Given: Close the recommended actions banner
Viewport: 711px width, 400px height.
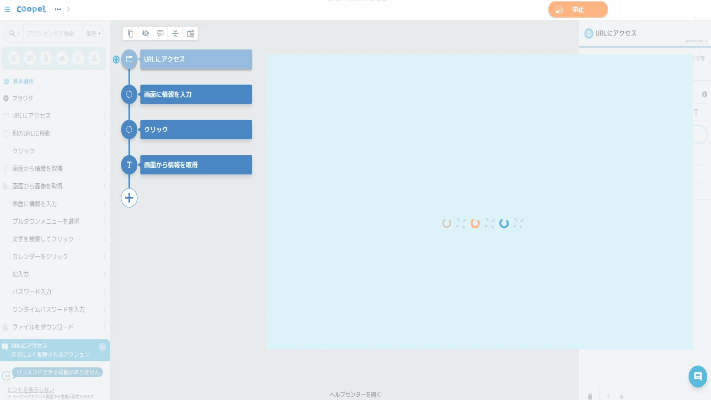Looking at the screenshot, I should (x=102, y=347).
